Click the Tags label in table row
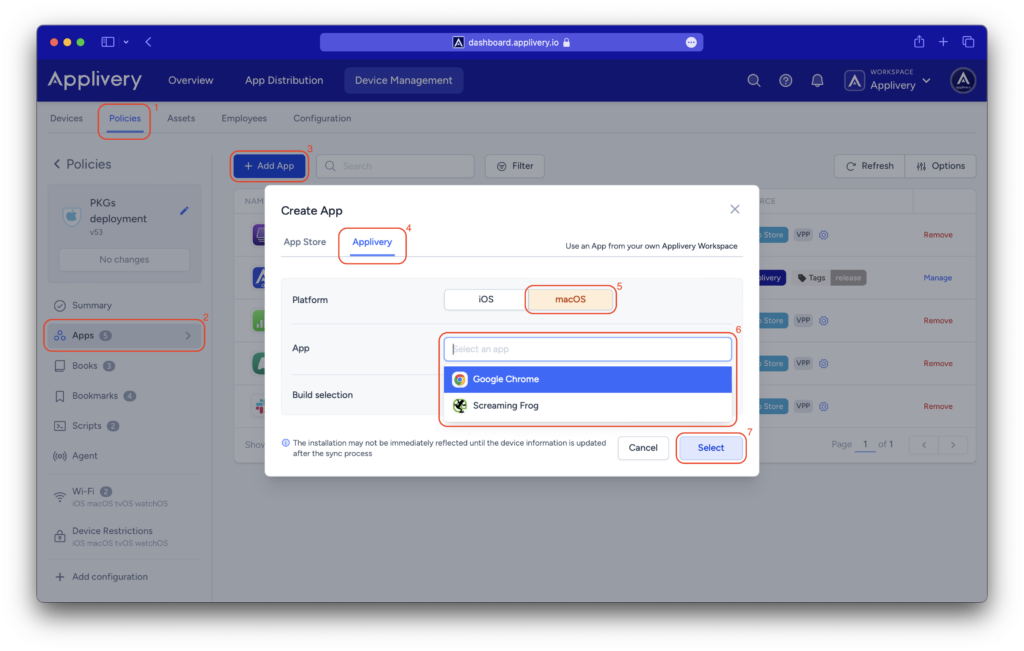Image resolution: width=1024 pixels, height=651 pixels. (811, 278)
